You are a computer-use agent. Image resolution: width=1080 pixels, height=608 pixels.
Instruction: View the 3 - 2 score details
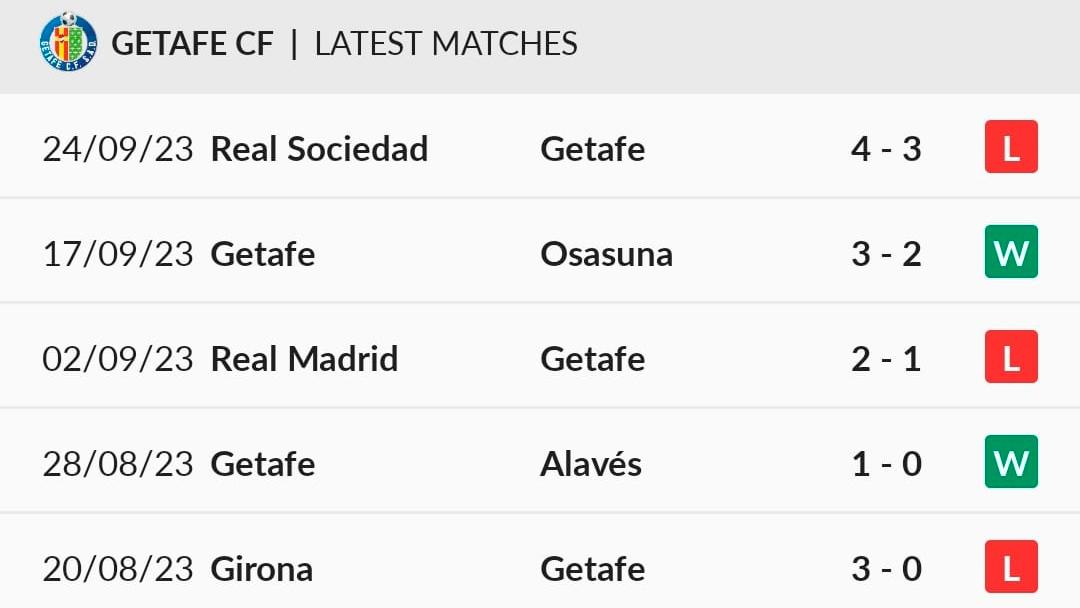pyautogui.click(x=886, y=254)
